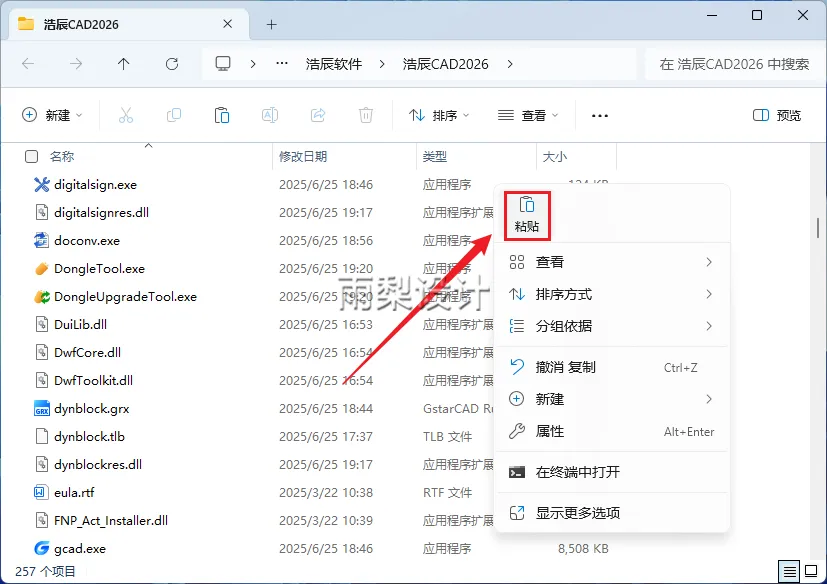827x584 pixels.
Task: Select DuiLib.dll file name
Action: pos(80,324)
